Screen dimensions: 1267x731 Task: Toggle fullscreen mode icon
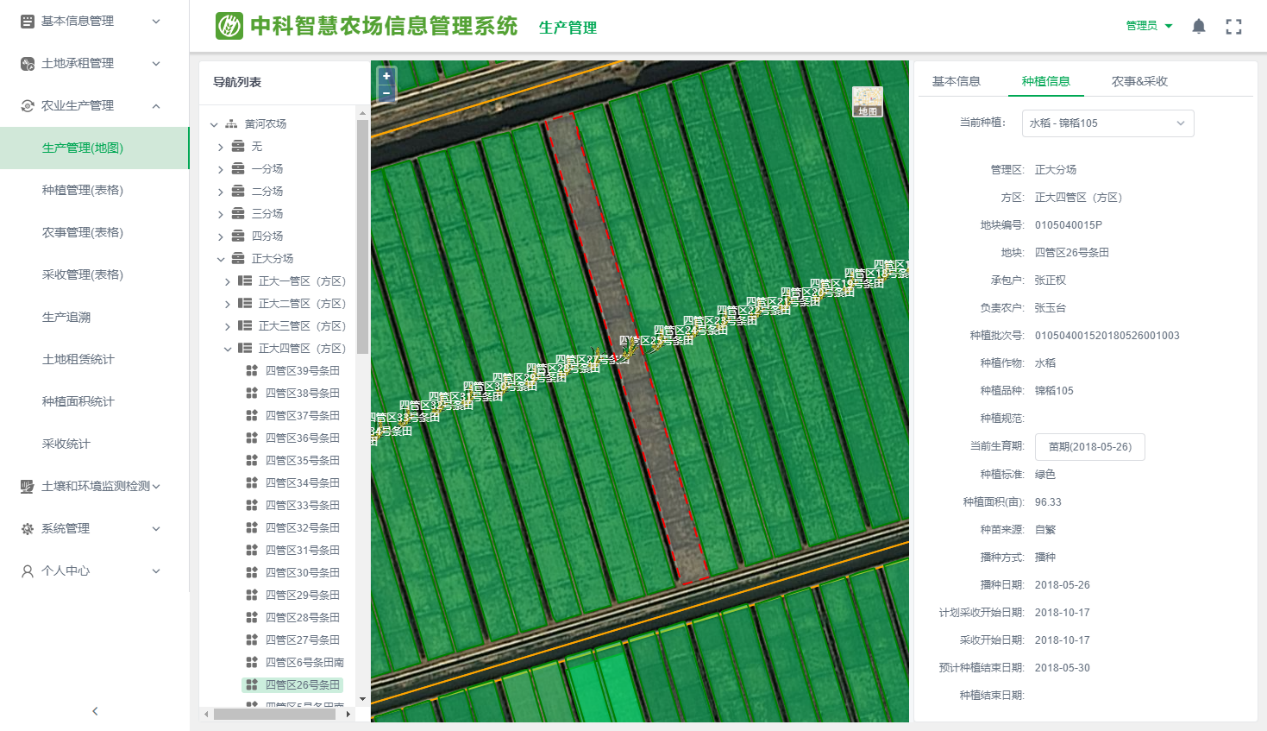pyautogui.click(x=1233, y=27)
